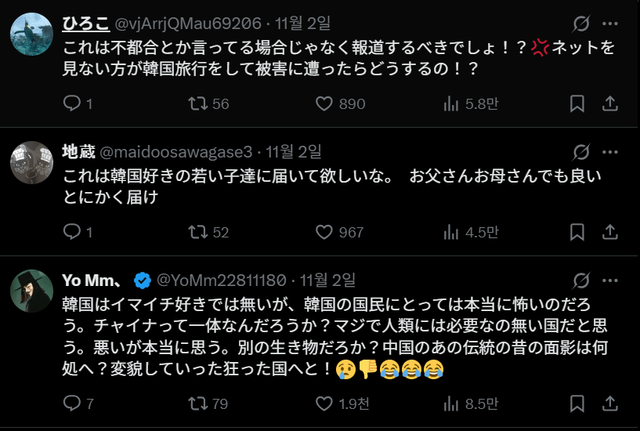Reply to ひろこ's tweet
The height and width of the screenshot is (431, 640).
click(72, 103)
